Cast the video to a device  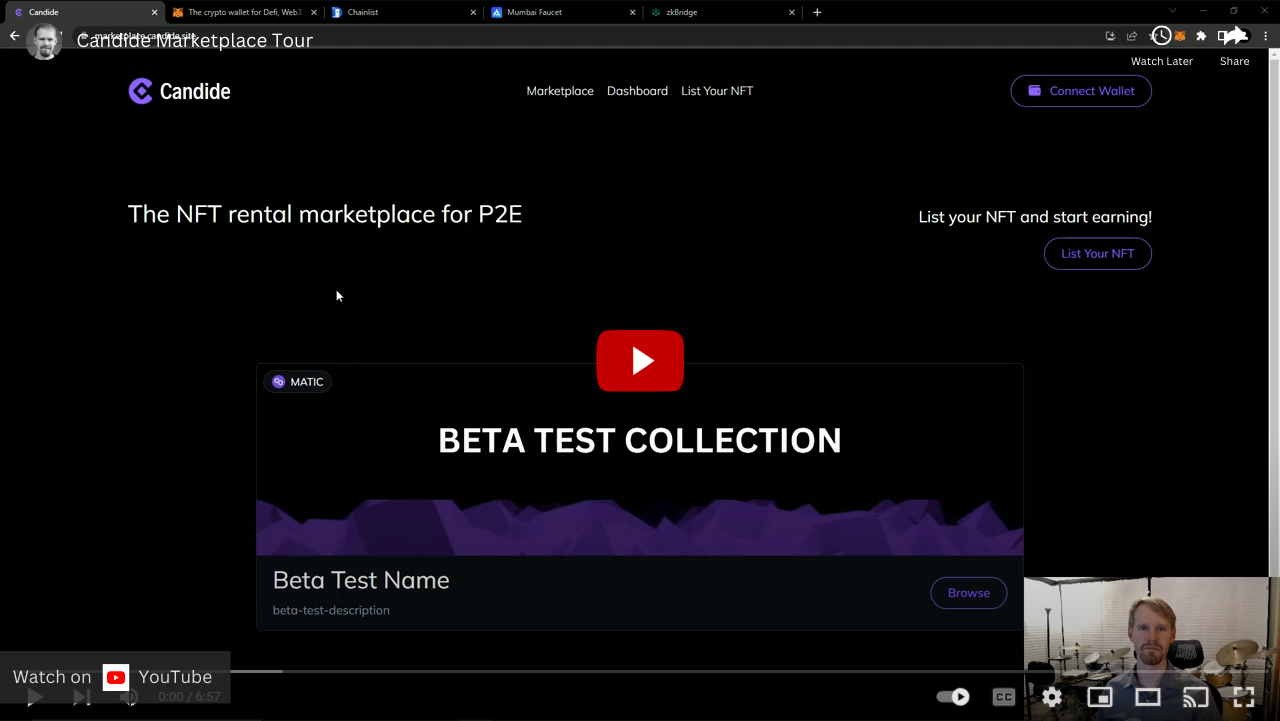[1196, 697]
